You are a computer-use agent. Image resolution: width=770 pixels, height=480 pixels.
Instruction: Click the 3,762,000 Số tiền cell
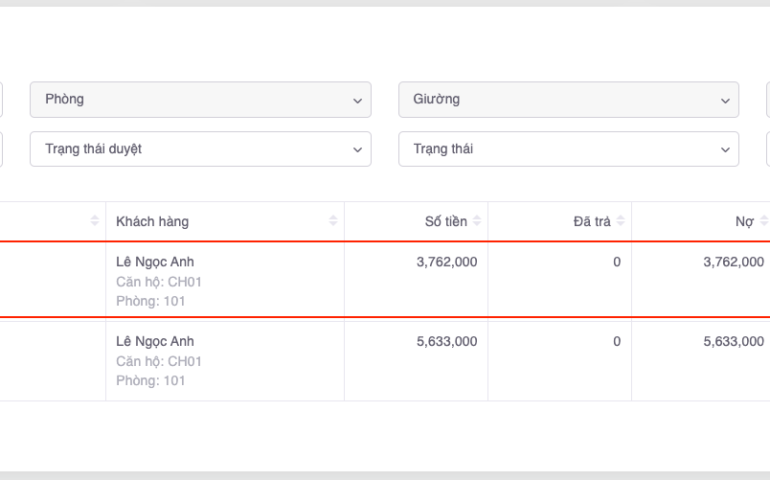click(x=446, y=262)
